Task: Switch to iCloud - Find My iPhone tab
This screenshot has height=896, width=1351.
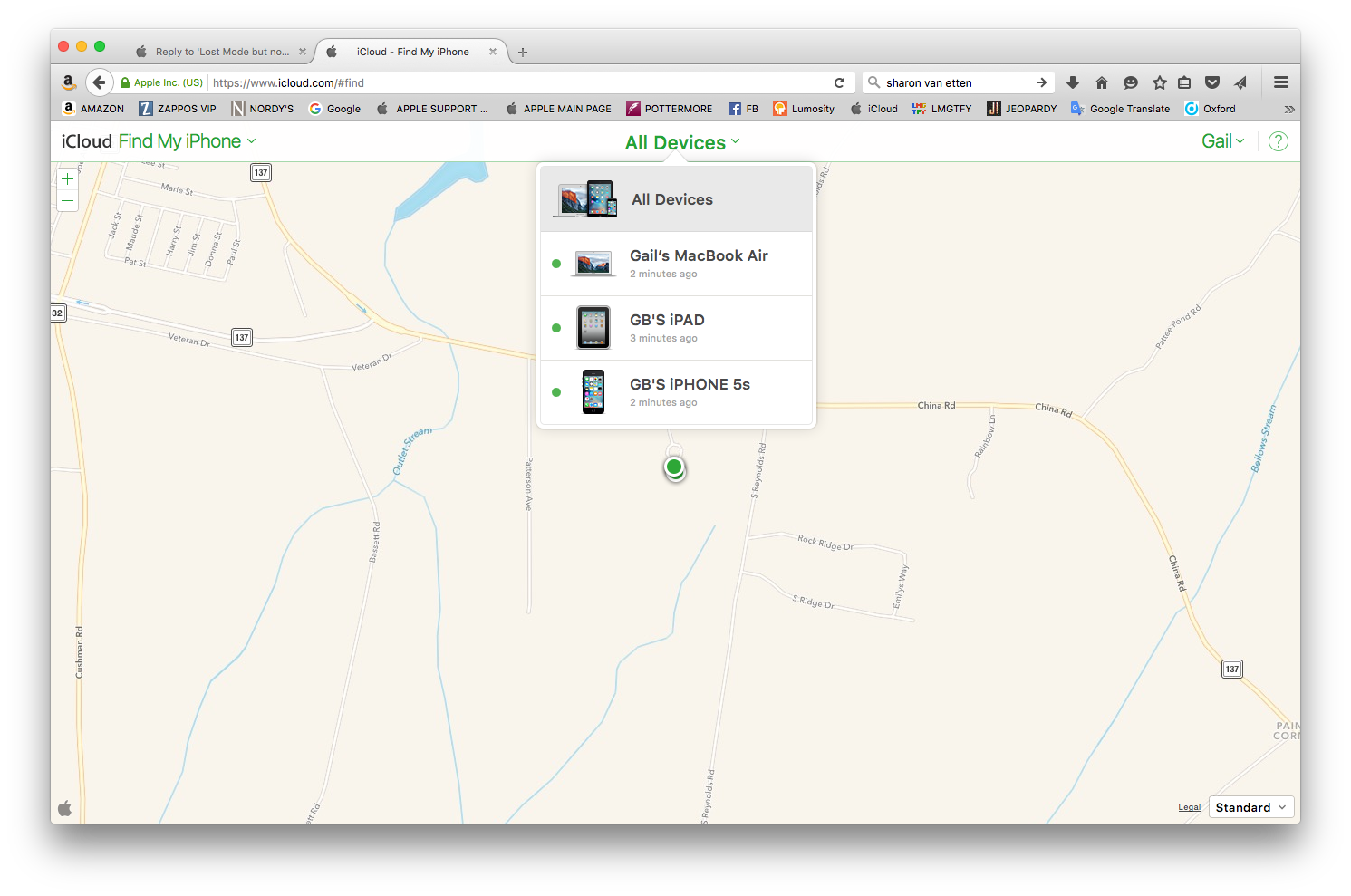Action: click(x=412, y=52)
